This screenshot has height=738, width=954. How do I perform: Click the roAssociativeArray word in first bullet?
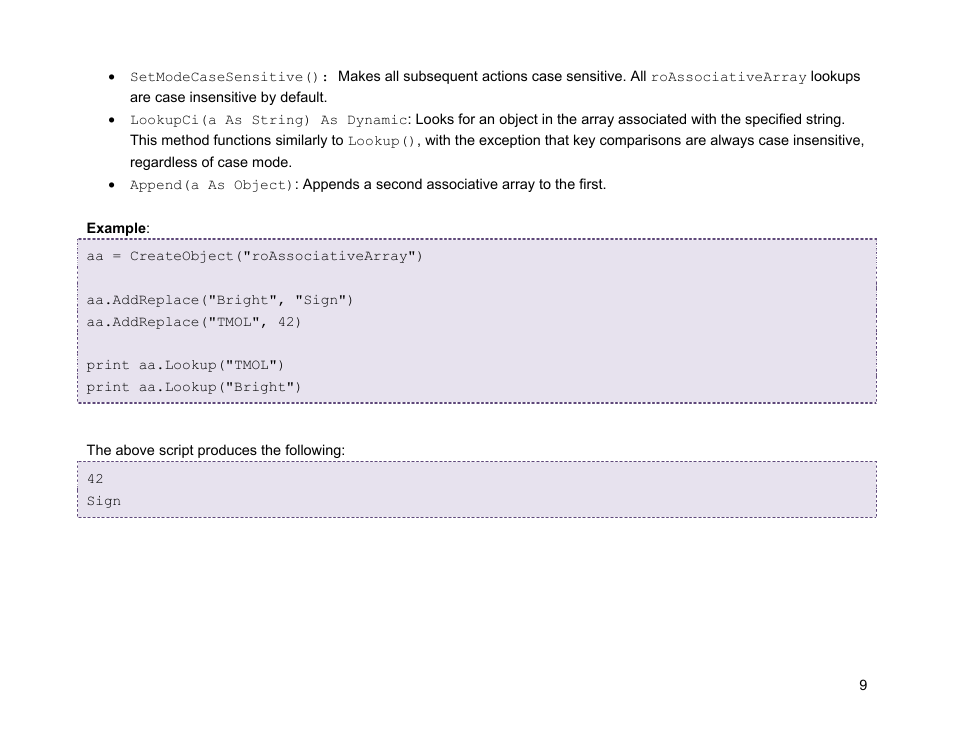tap(728, 77)
